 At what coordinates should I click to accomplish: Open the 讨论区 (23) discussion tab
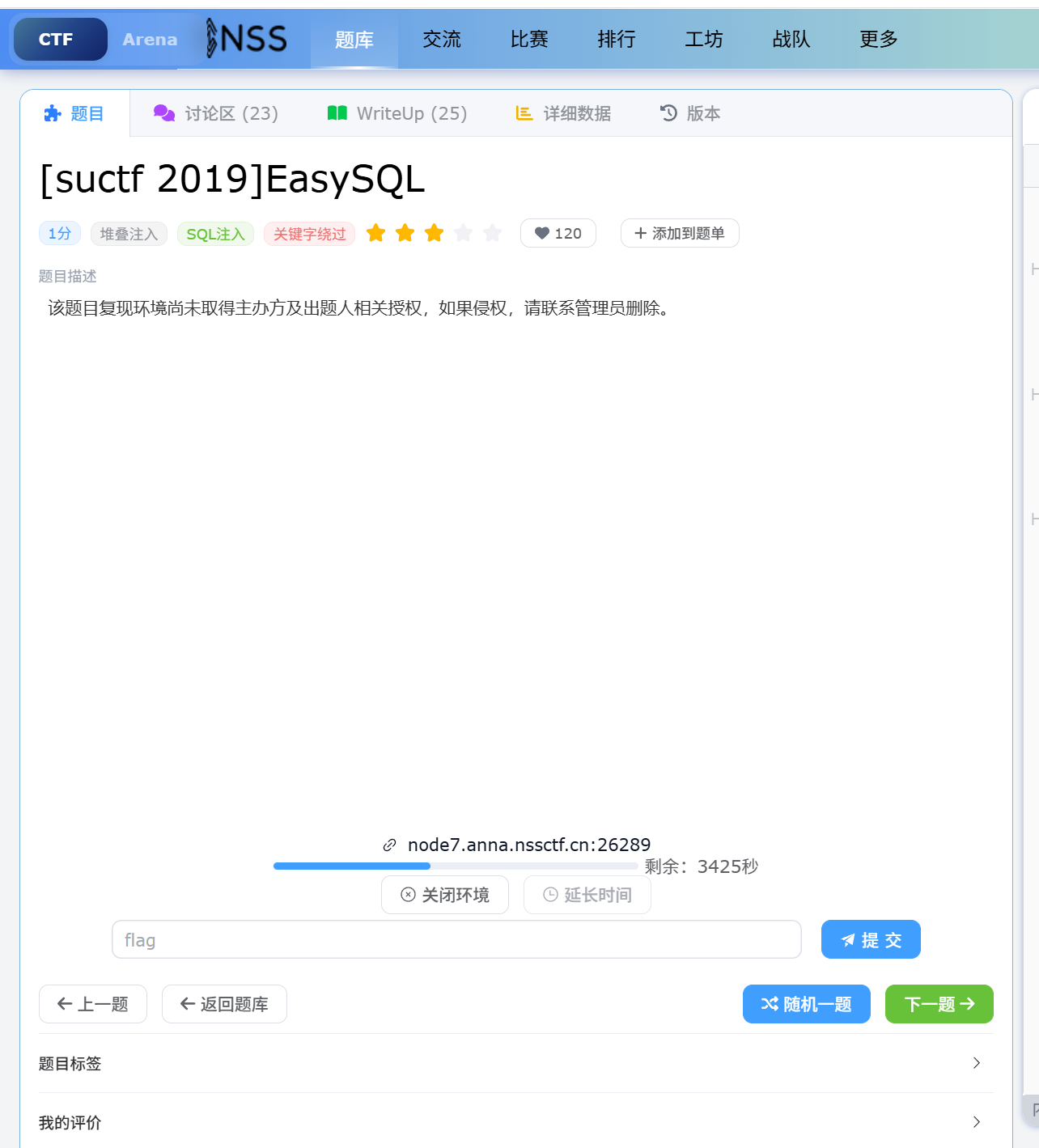(x=216, y=114)
